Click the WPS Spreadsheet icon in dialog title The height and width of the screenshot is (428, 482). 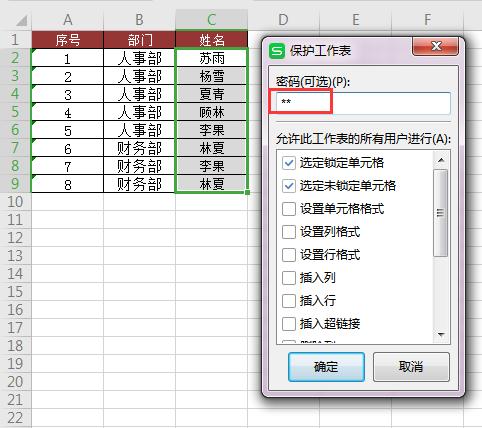[x=277, y=51]
